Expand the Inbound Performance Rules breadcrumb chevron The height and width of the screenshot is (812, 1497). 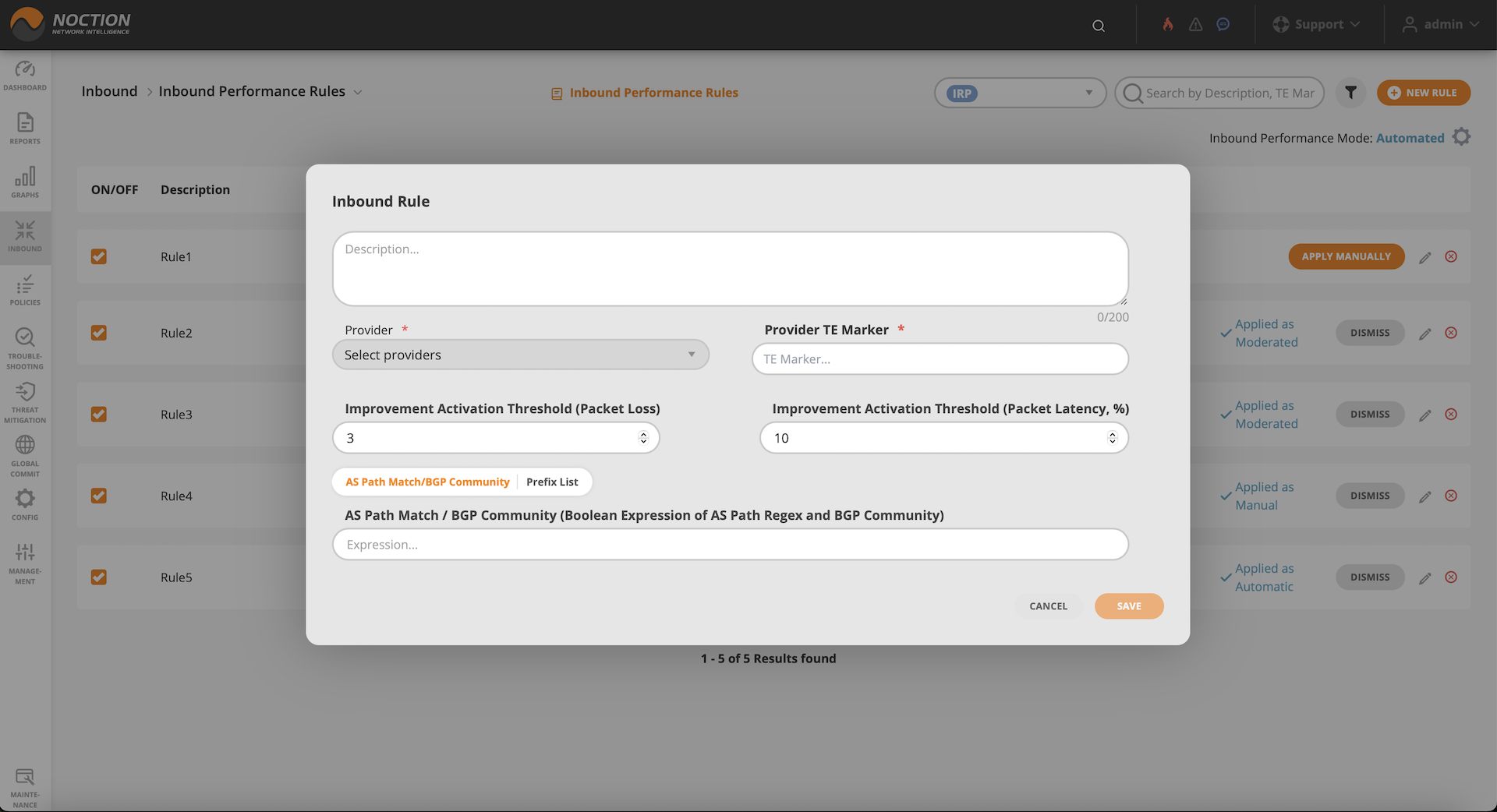[x=358, y=92]
